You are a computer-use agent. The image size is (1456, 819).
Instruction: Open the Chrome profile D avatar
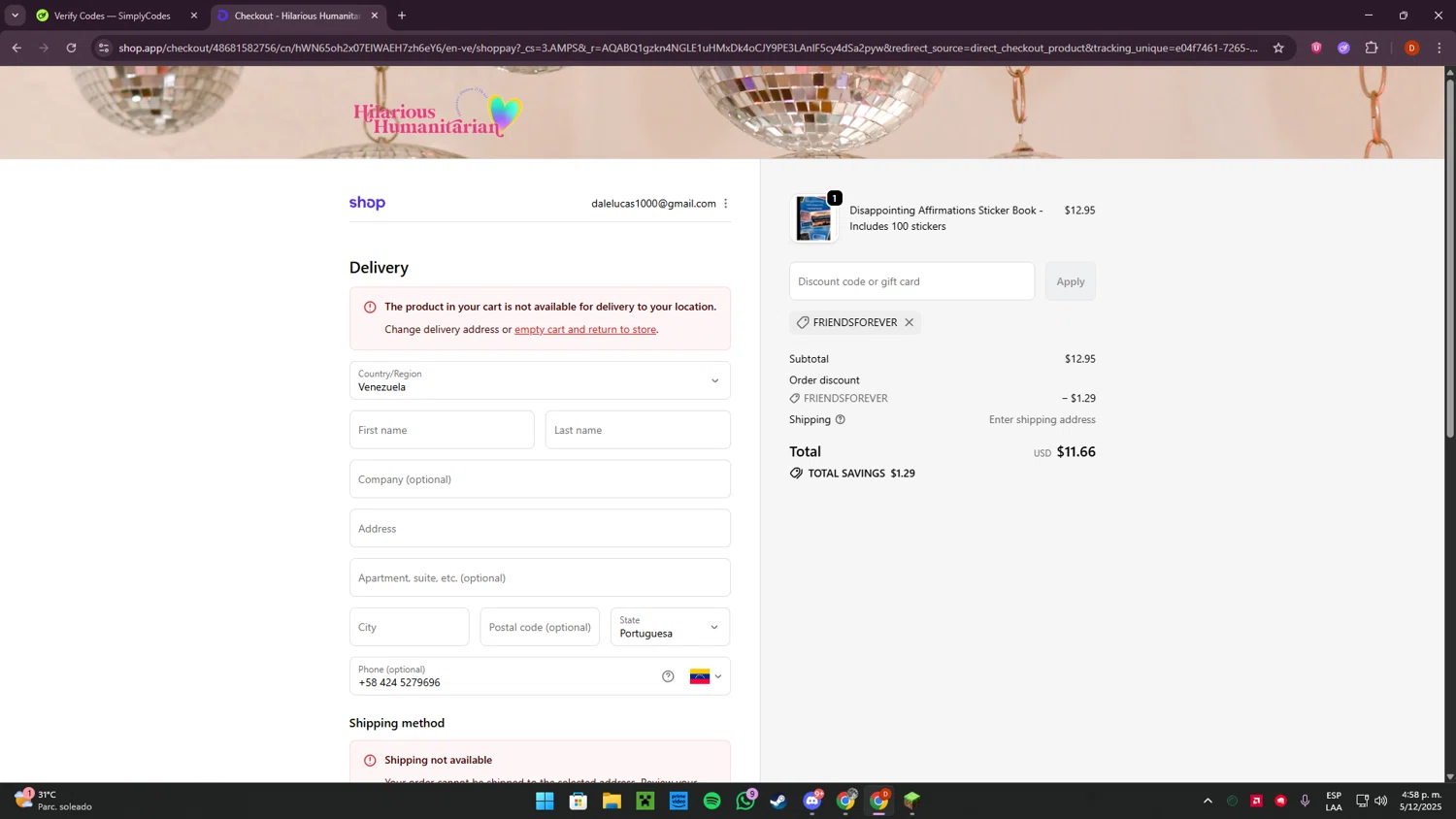pos(1411,48)
